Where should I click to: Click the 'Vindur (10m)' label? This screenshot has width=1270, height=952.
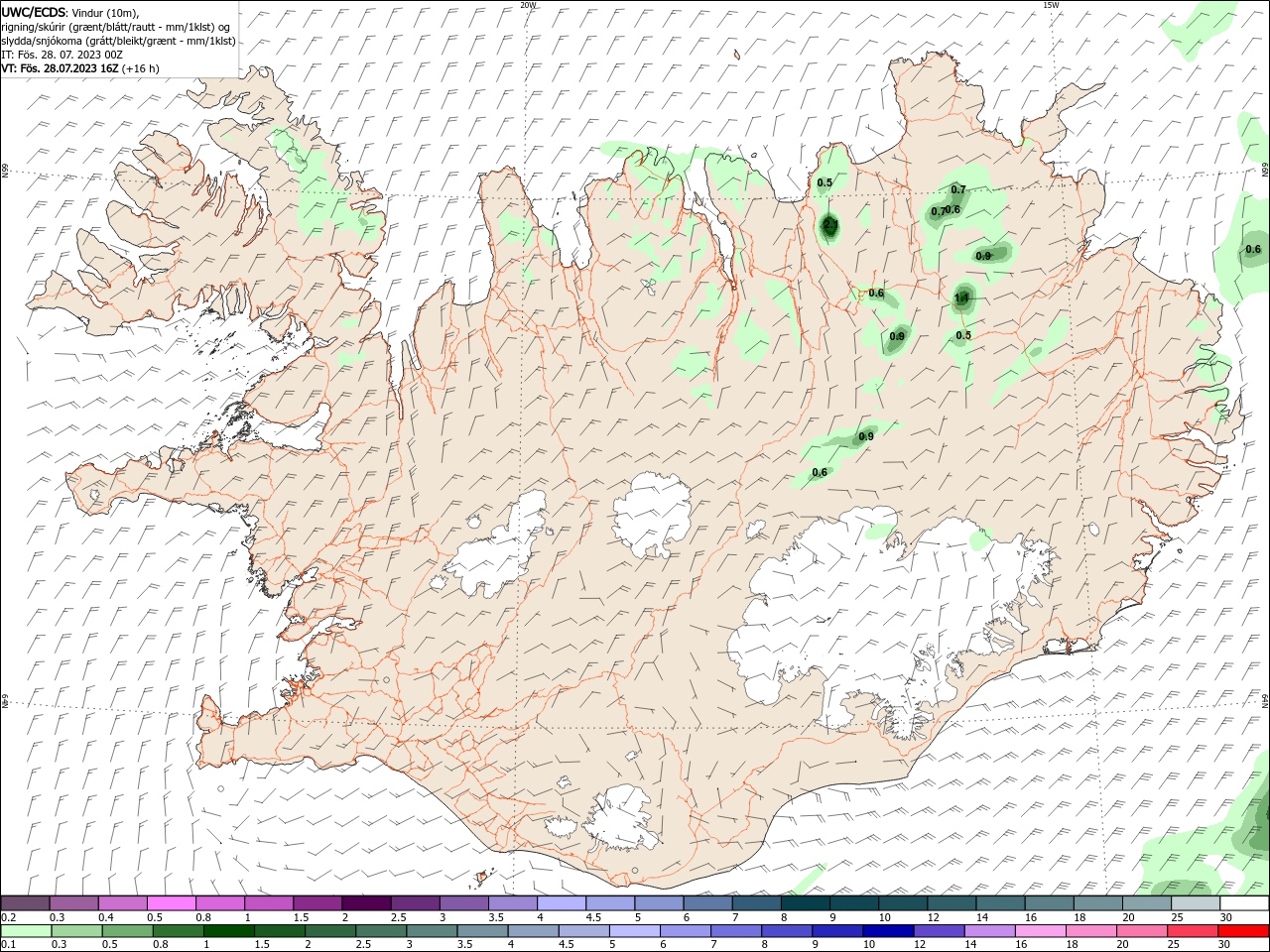(105, 12)
